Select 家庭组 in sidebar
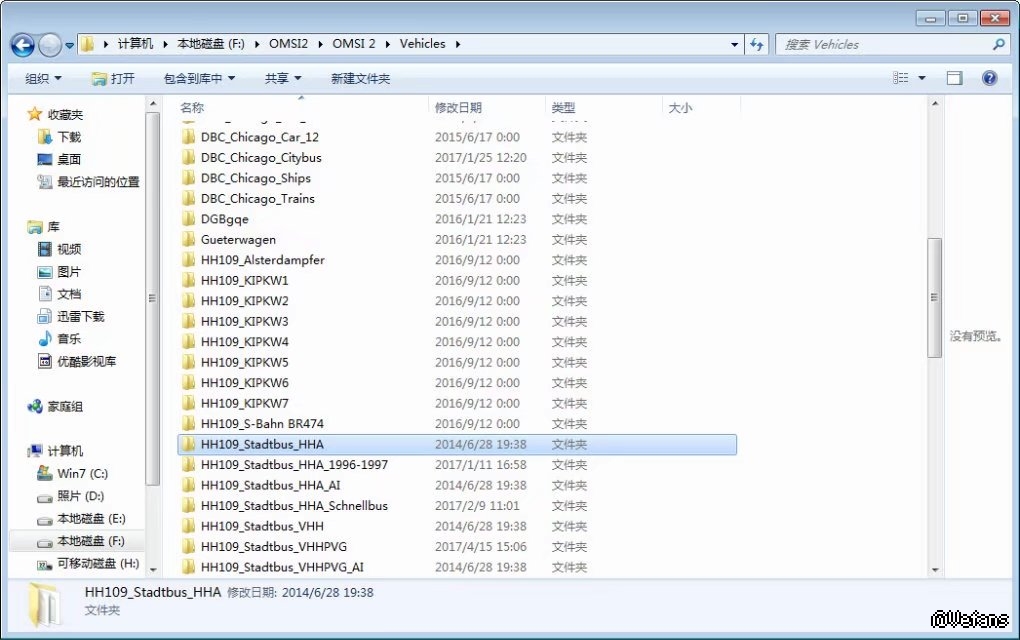 [65, 407]
